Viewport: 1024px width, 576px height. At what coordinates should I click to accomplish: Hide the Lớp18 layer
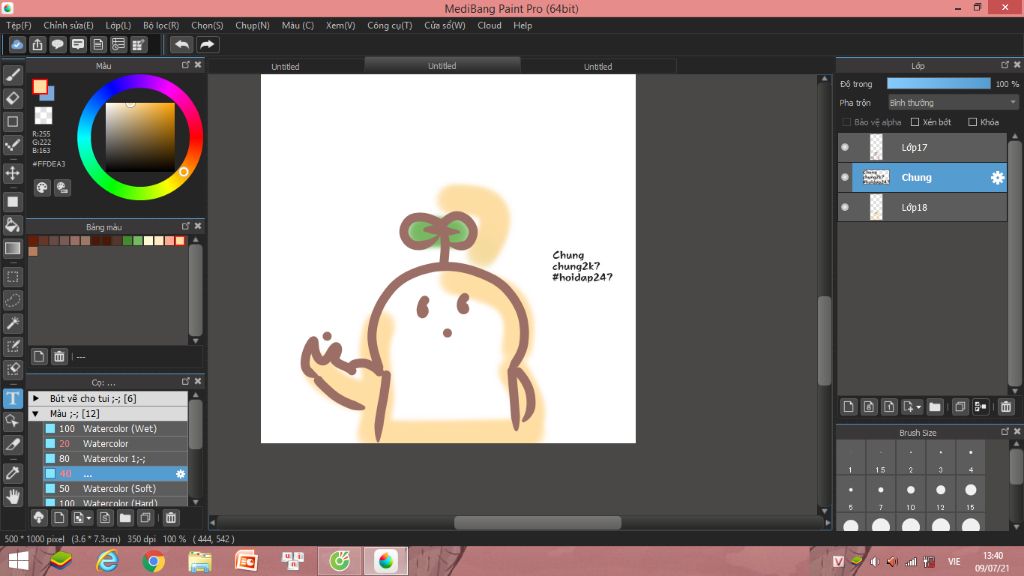(845, 208)
